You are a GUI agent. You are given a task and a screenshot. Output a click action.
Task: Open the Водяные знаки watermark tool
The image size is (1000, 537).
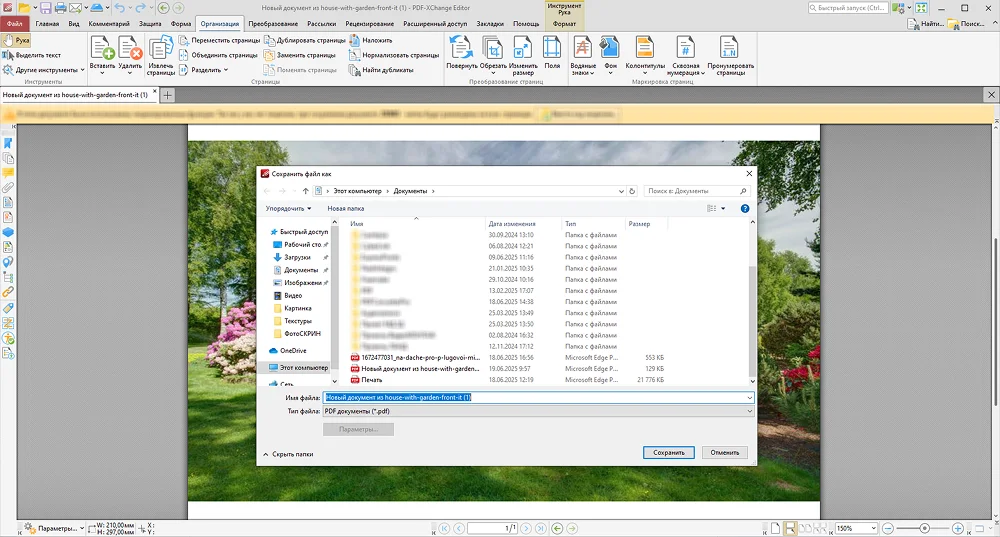tap(583, 48)
